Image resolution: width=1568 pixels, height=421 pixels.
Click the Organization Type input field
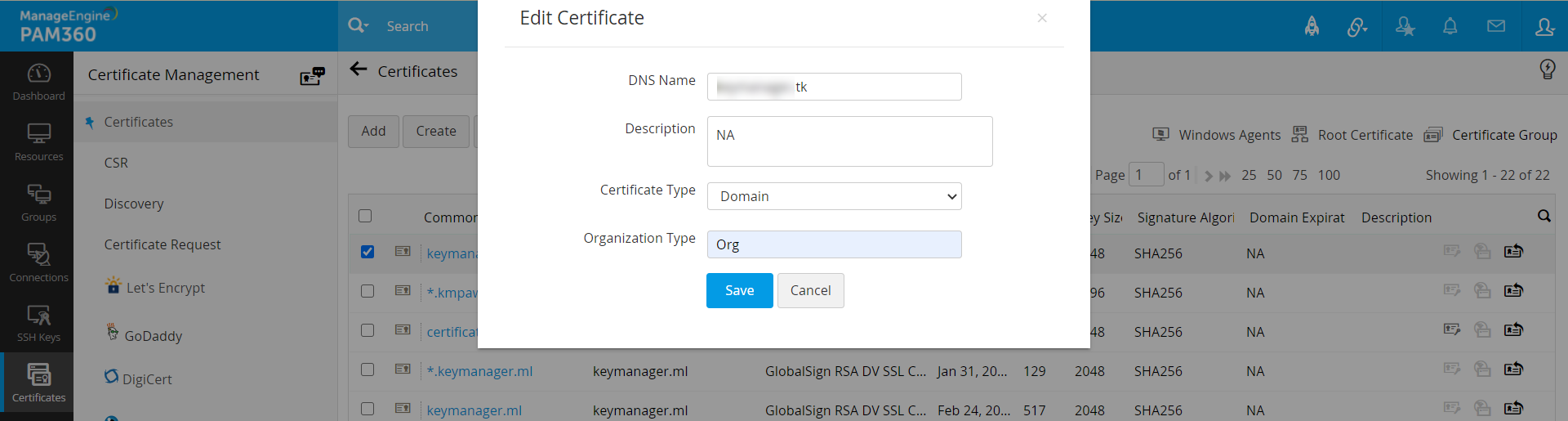[x=834, y=244]
